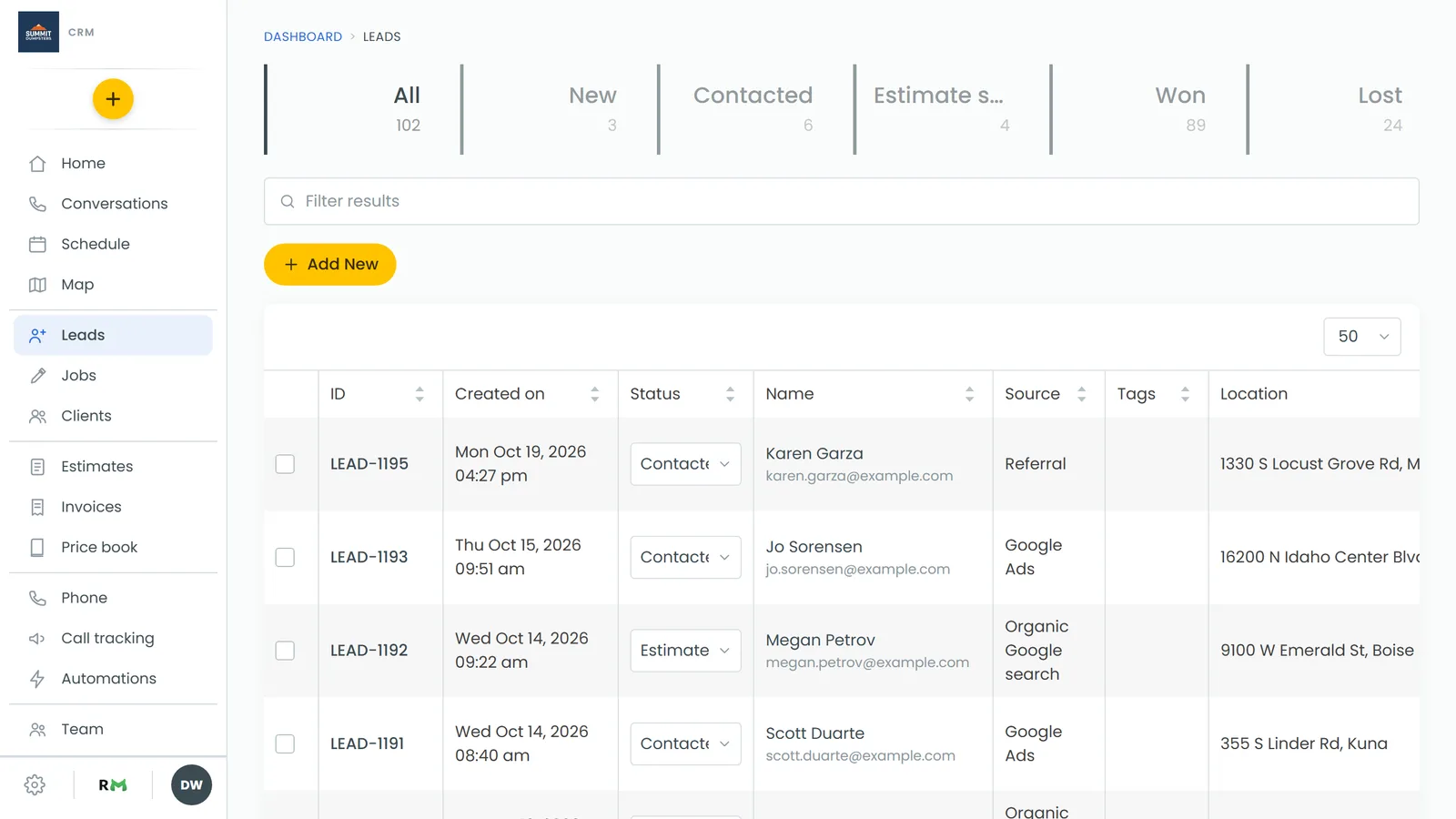The width and height of the screenshot is (1456, 819).
Task: Click the Conversations phone icon
Action: coord(37,204)
